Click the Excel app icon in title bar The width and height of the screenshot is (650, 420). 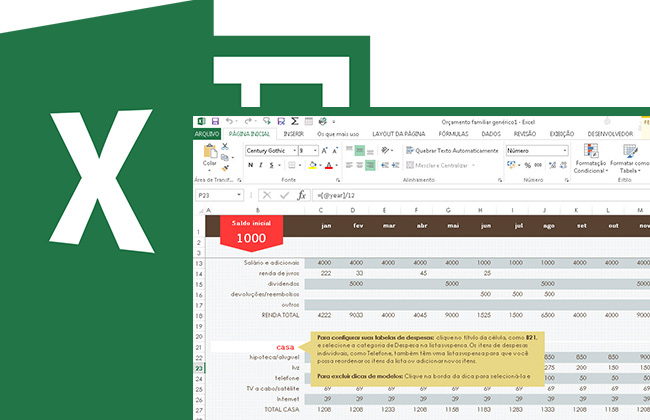(x=201, y=121)
